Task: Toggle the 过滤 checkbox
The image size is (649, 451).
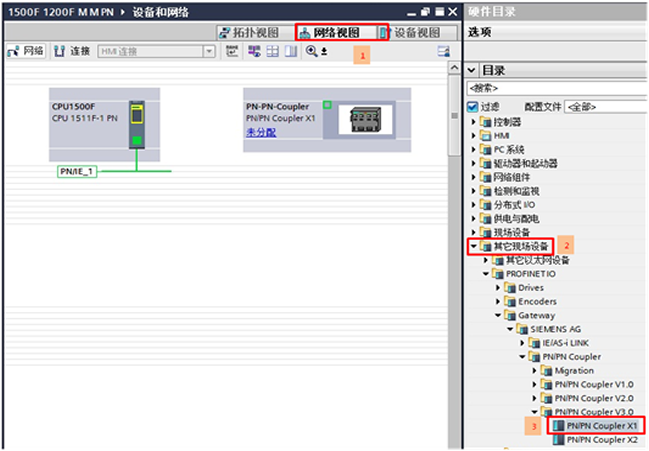Action: 473,107
